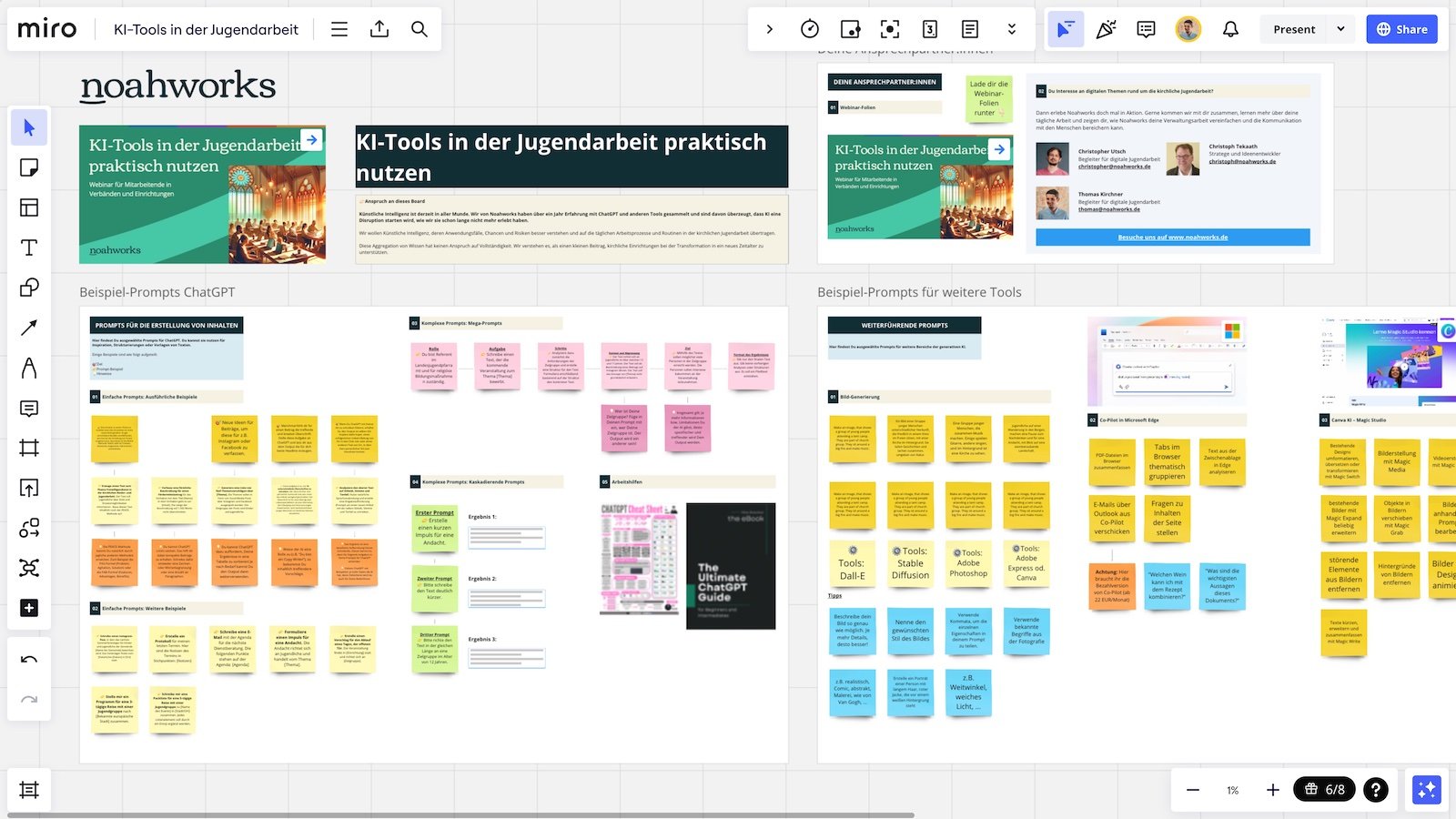Select the 'Tools: Adobe Photoshop' sticky note
The image size is (1456, 819).
(968, 563)
